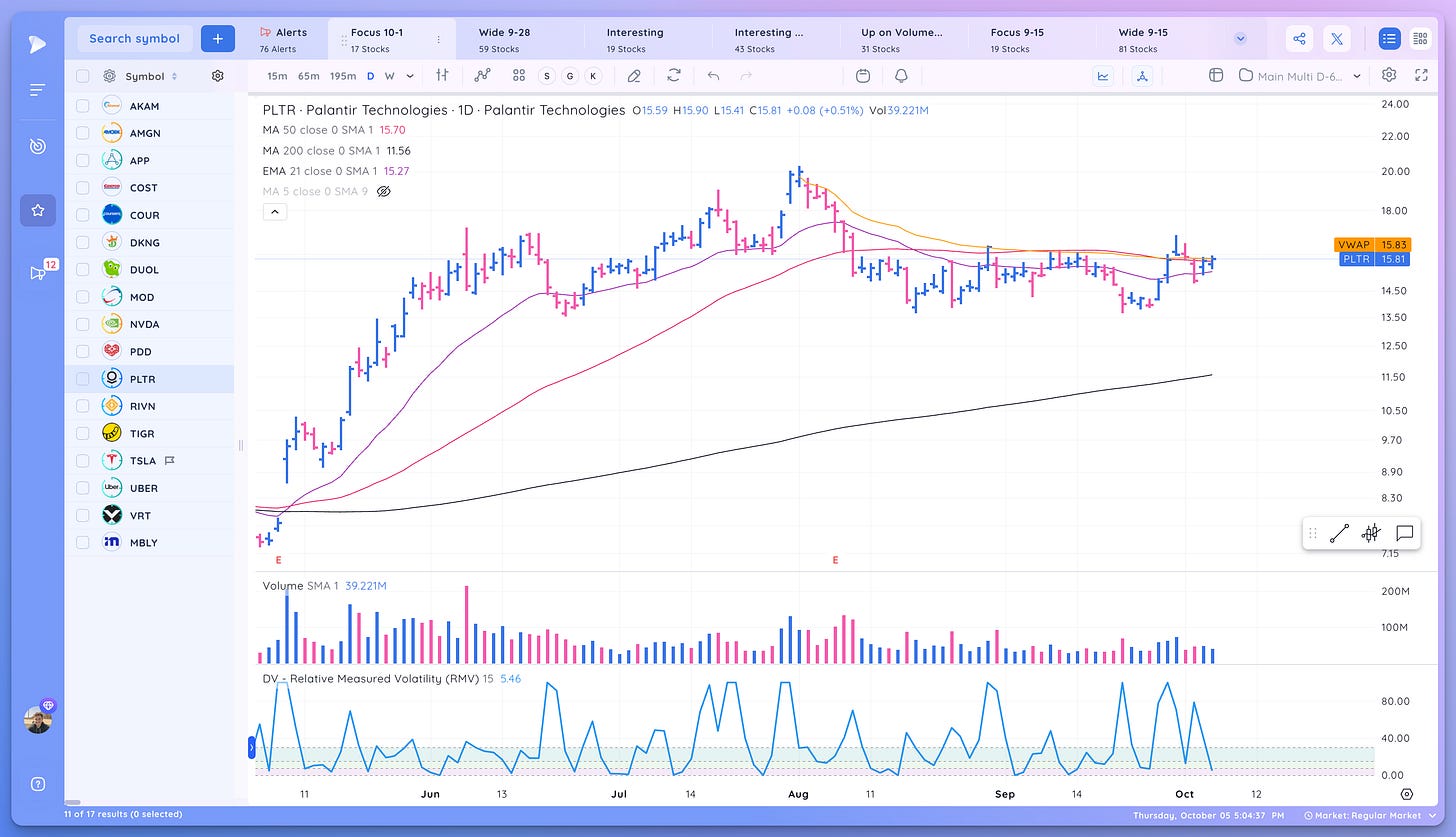This screenshot has width=1456, height=837.
Task: Open the four-squares templates icon
Action: click(x=518, y=75)
